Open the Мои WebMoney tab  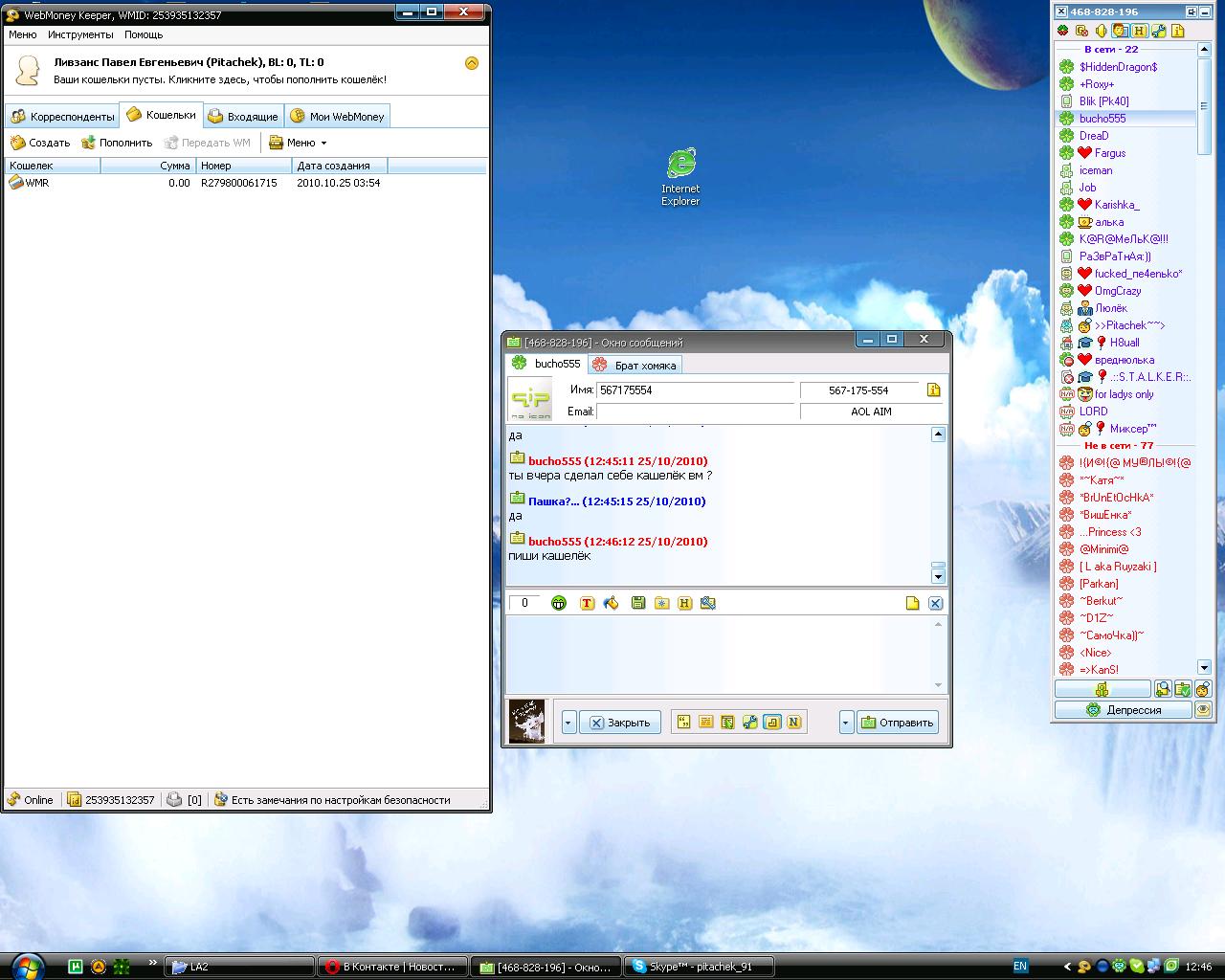pos(337,117)
